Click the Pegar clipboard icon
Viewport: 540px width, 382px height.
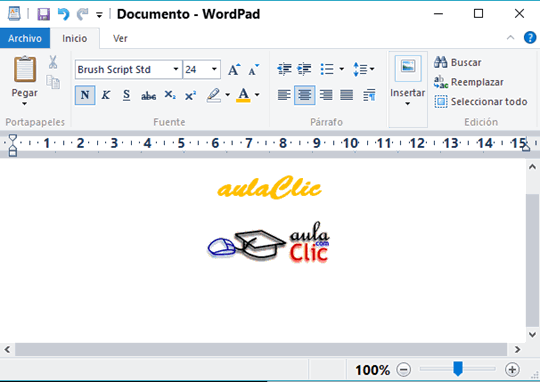[25, 69]
